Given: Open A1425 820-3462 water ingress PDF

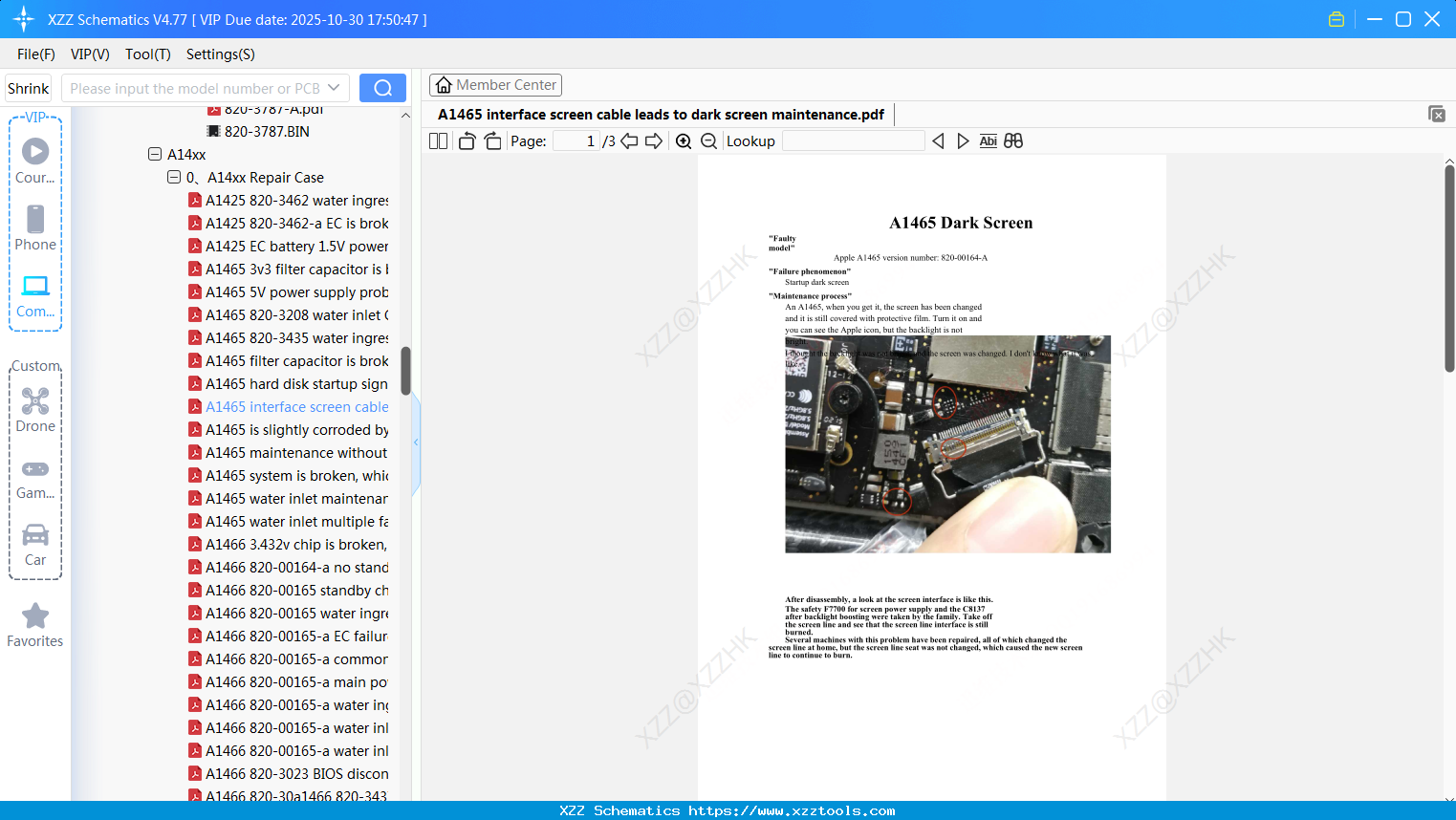Looking at the screenshot, I should (289, 201).
